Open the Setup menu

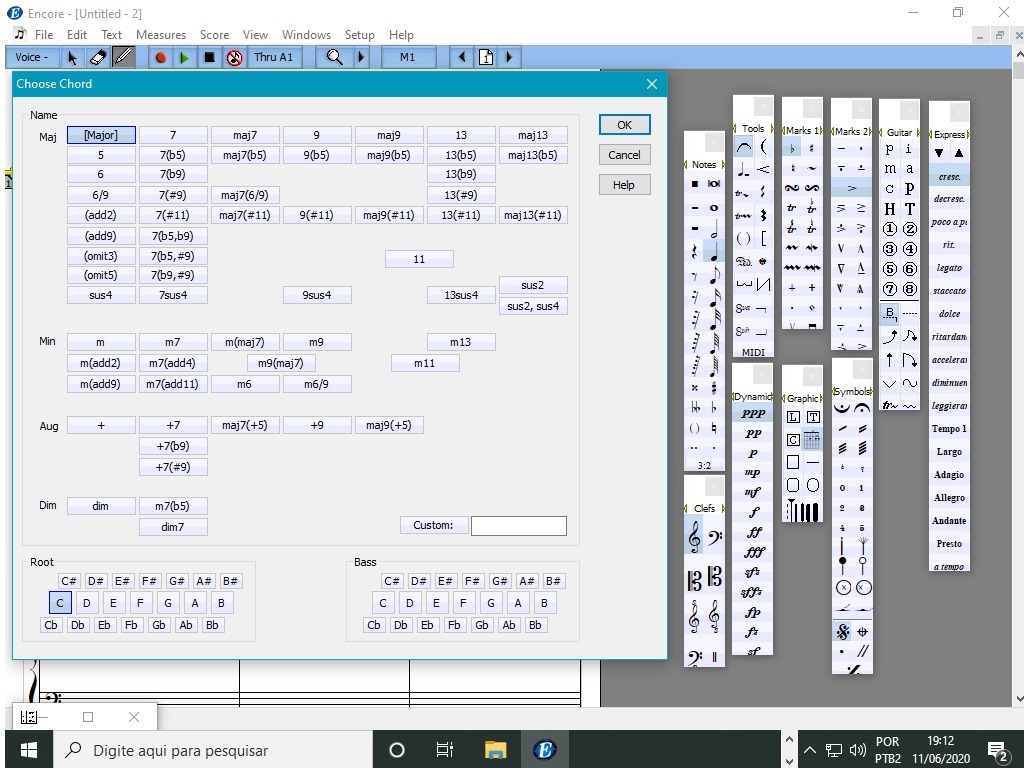pos(360,35)
